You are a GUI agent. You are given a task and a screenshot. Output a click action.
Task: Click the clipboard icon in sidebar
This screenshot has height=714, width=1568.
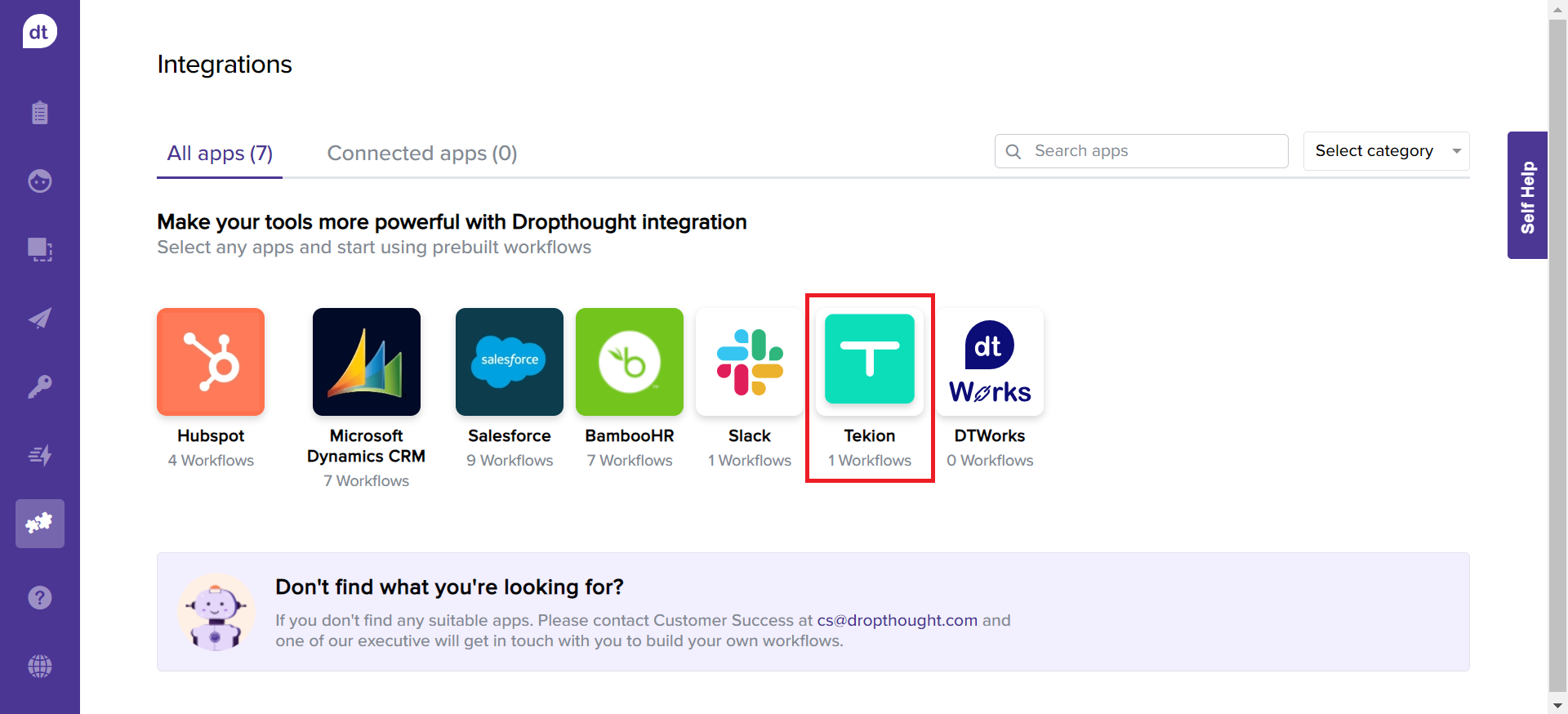pyautogui.click(x=40, y=113)
